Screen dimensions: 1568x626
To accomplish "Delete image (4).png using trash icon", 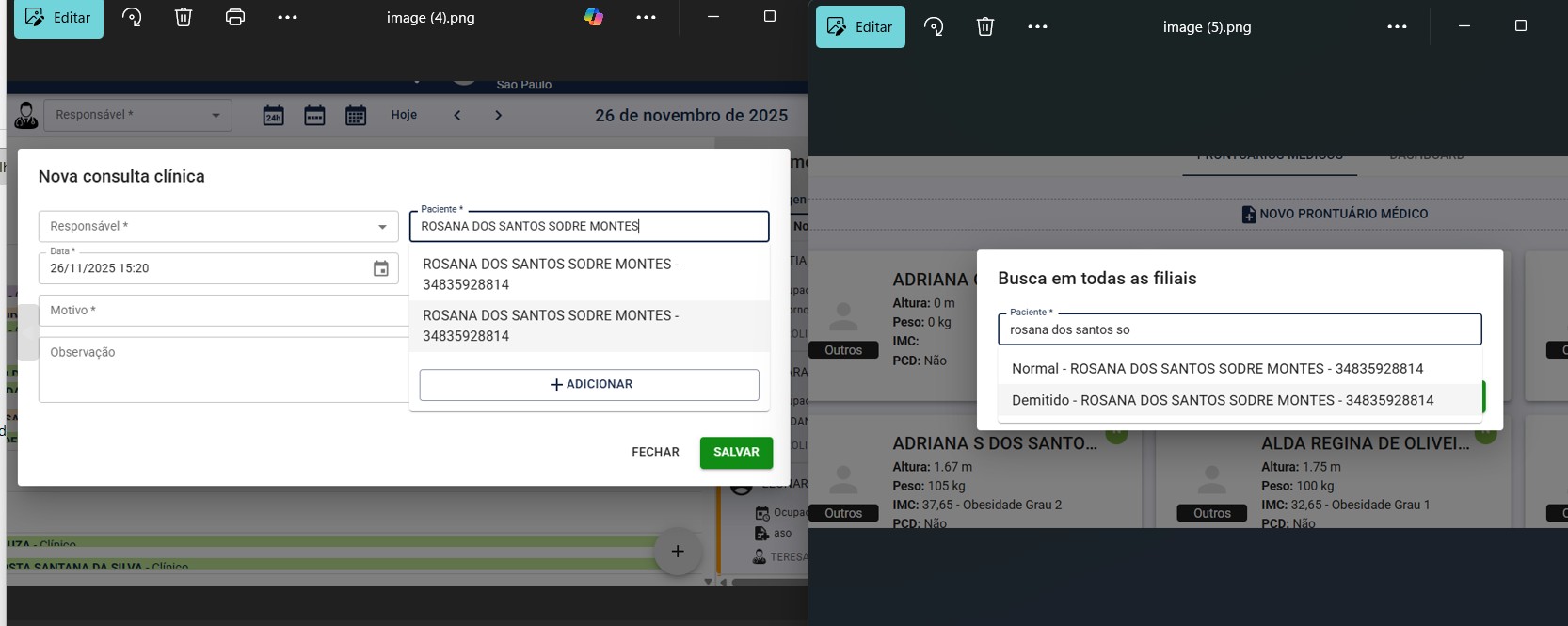I will click(184, 18).
